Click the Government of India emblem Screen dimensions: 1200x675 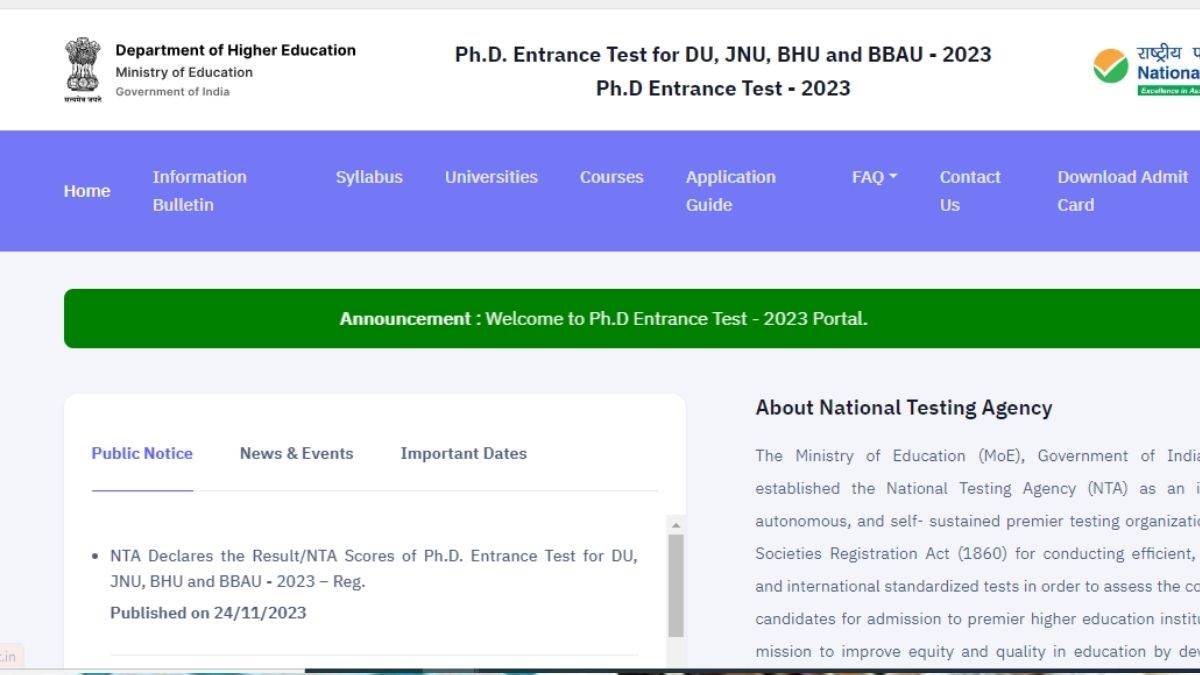click(x=83, y=70)
